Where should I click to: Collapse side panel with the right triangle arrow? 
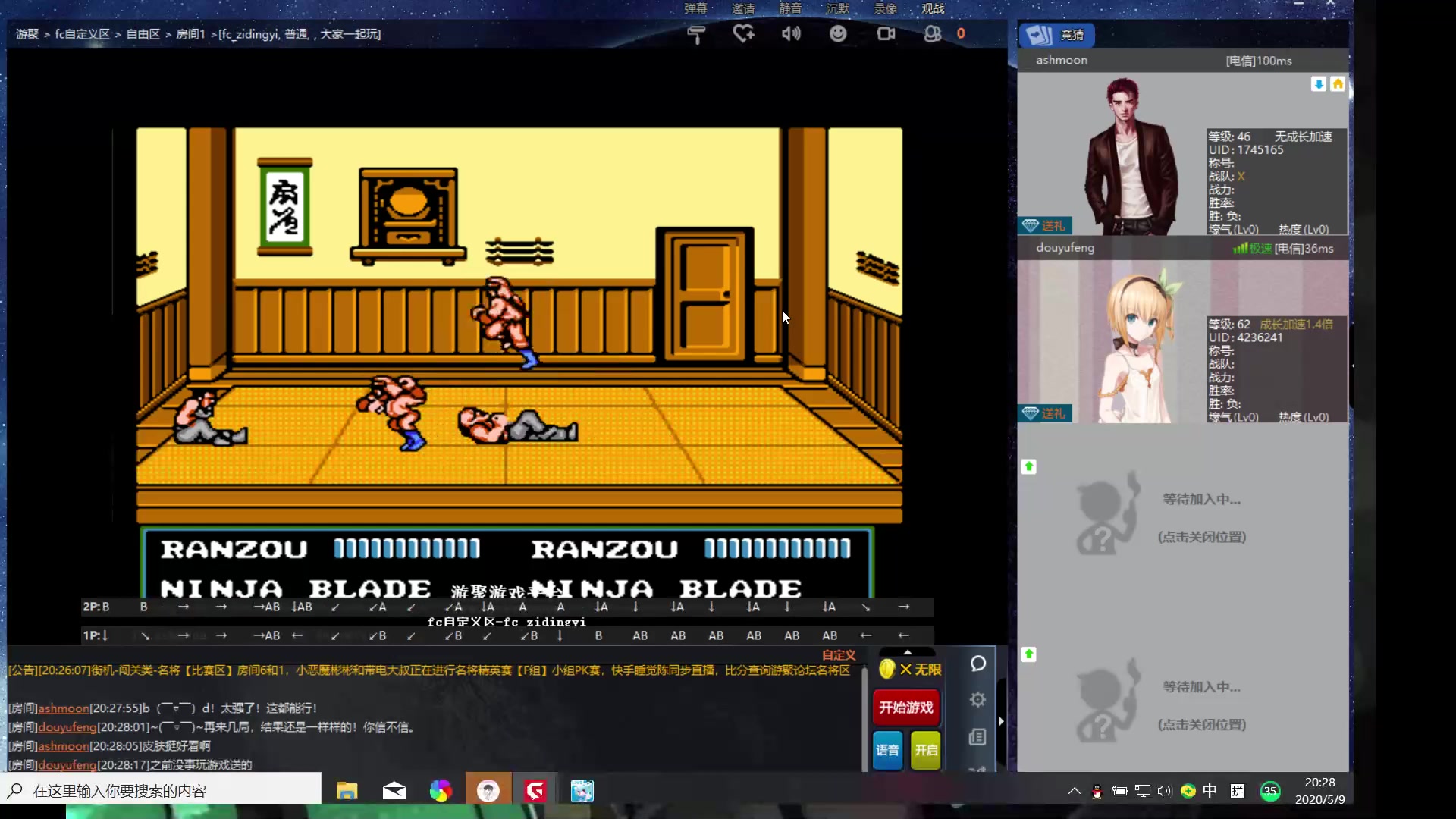(1002, 721)
